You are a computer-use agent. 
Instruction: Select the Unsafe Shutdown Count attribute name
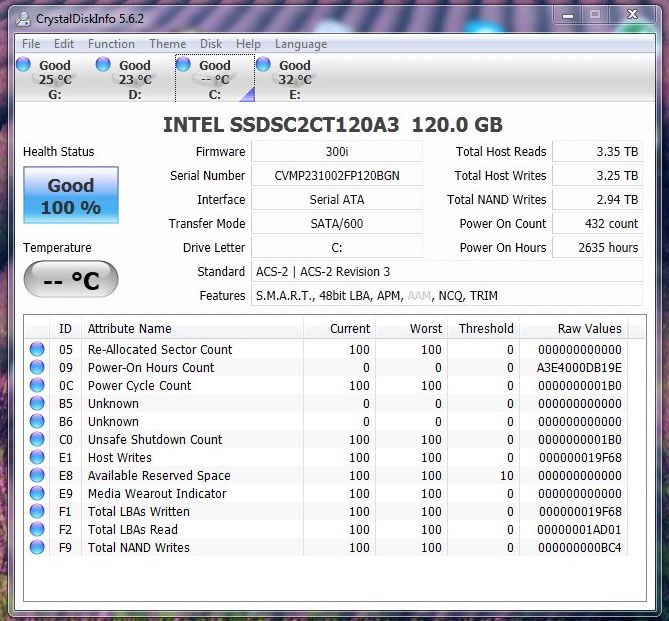[155, 439]
